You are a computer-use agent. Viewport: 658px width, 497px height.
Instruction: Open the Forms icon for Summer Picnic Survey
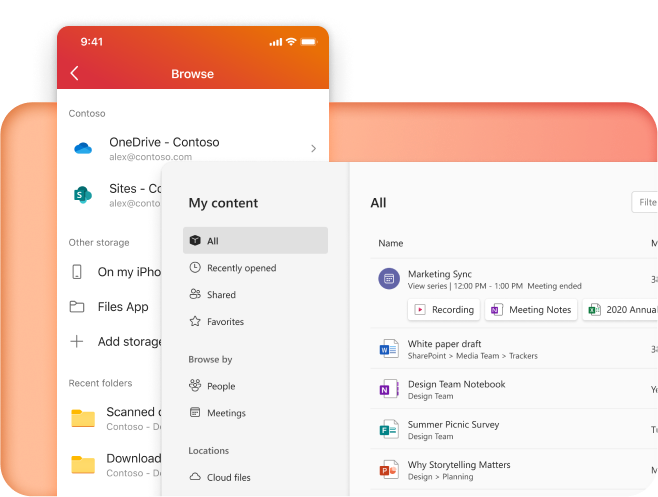click(389, 430)
